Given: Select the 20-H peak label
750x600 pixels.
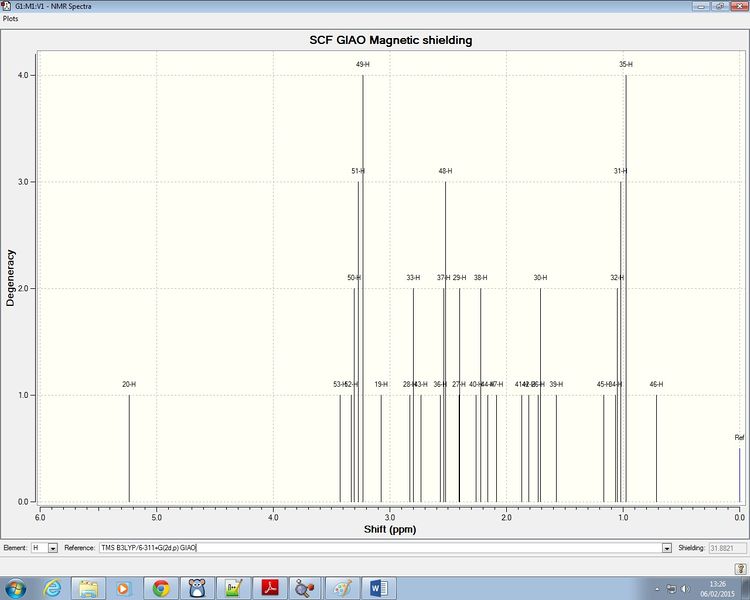Looking at the screenshot, I should coord(129,384).
